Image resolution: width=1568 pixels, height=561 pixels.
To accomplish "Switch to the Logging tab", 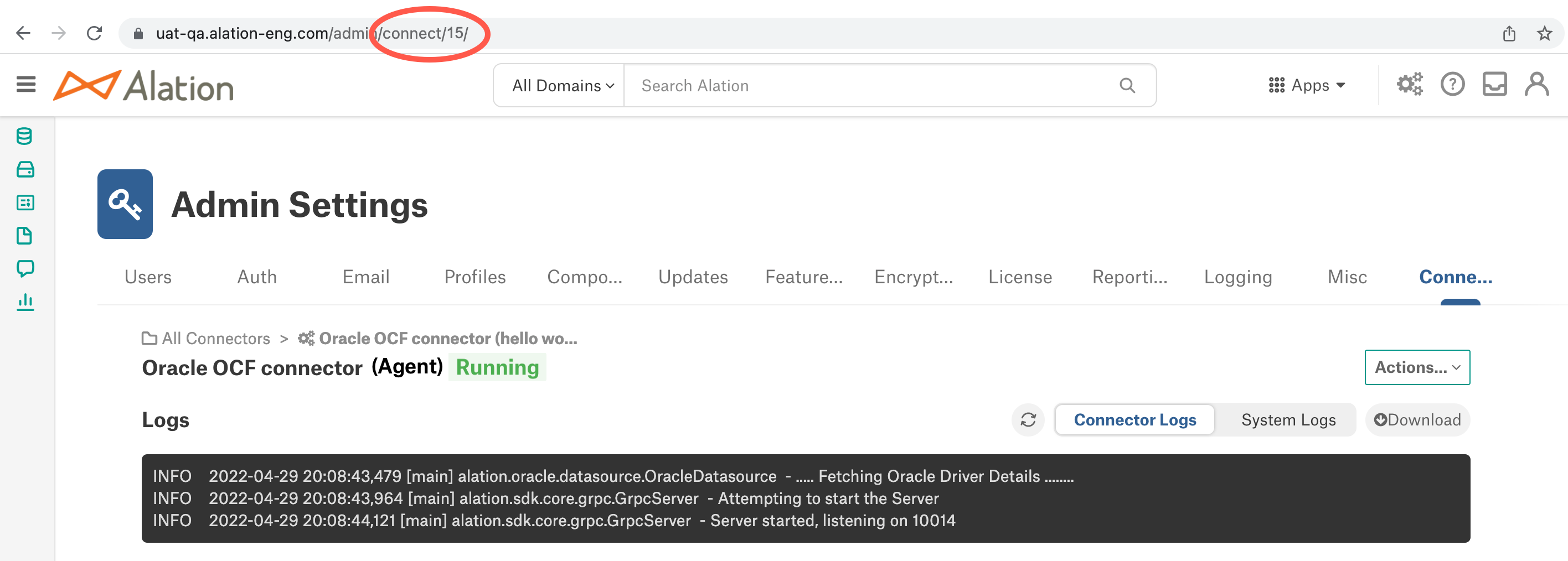I will (x=1237, y=277).
